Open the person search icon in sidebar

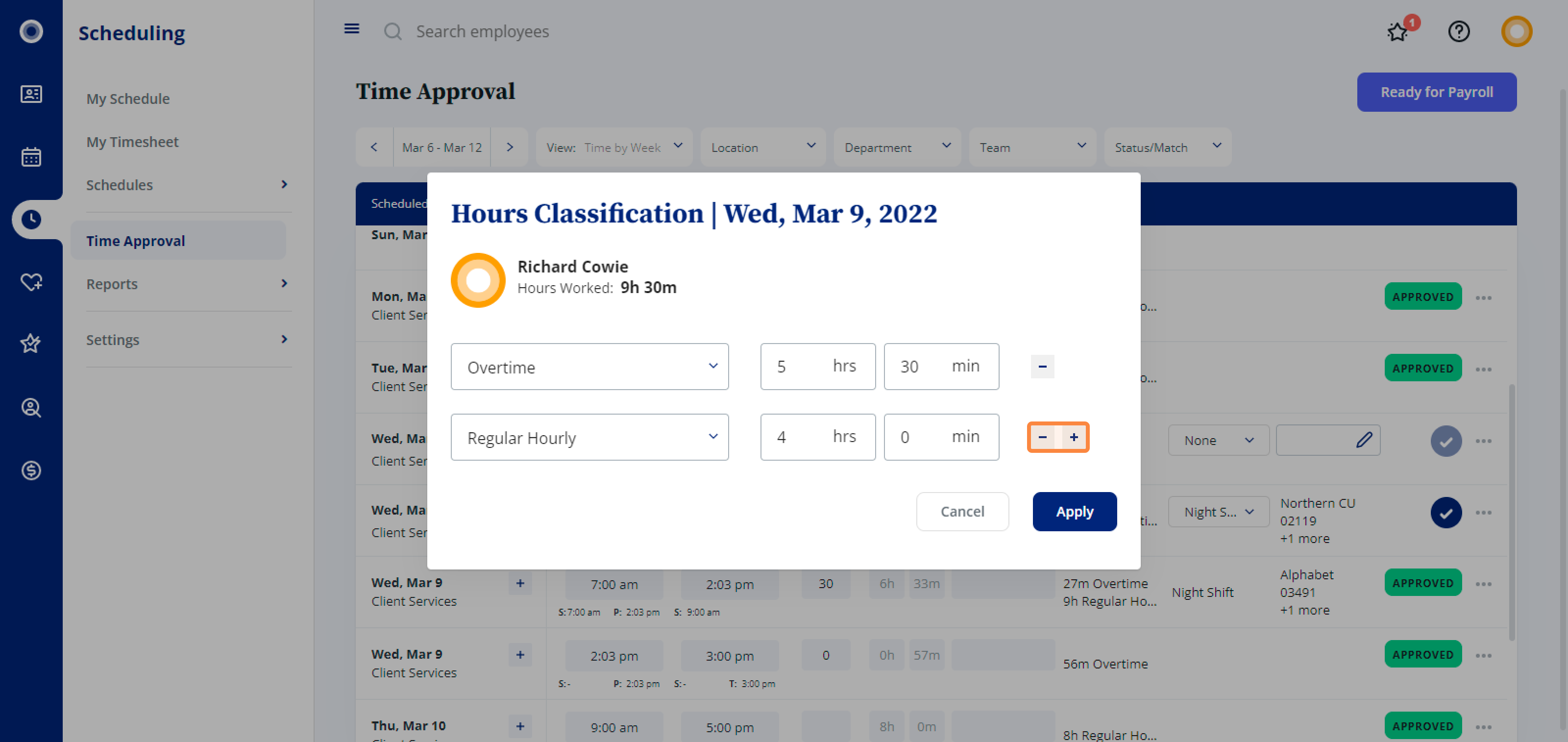click(31, 407)
